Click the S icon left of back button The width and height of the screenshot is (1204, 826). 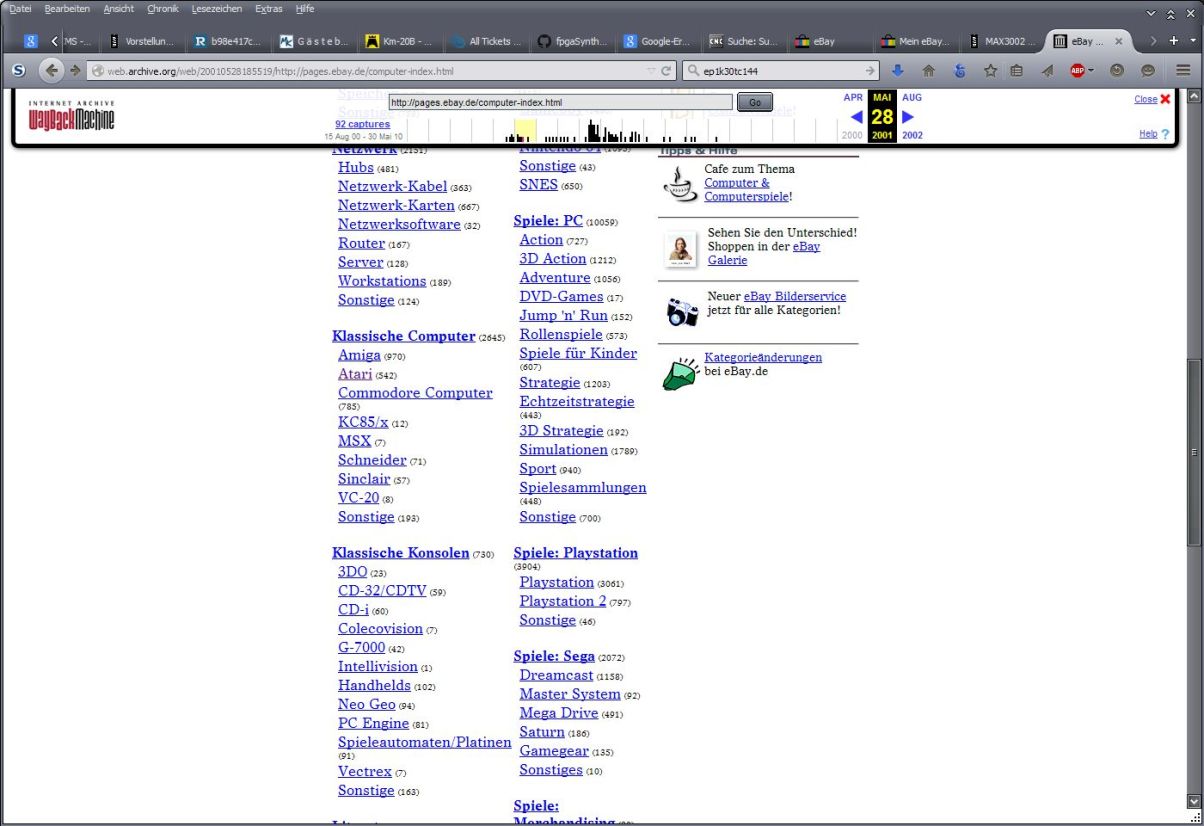point(18,71)
